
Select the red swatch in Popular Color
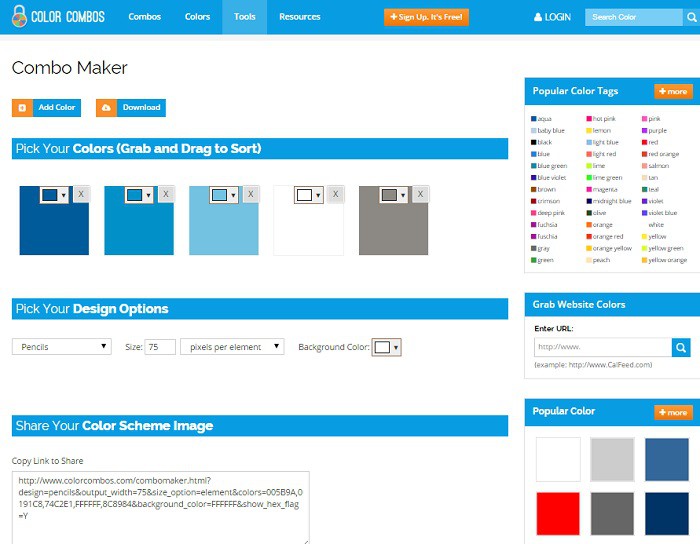(x=557, y=513)
